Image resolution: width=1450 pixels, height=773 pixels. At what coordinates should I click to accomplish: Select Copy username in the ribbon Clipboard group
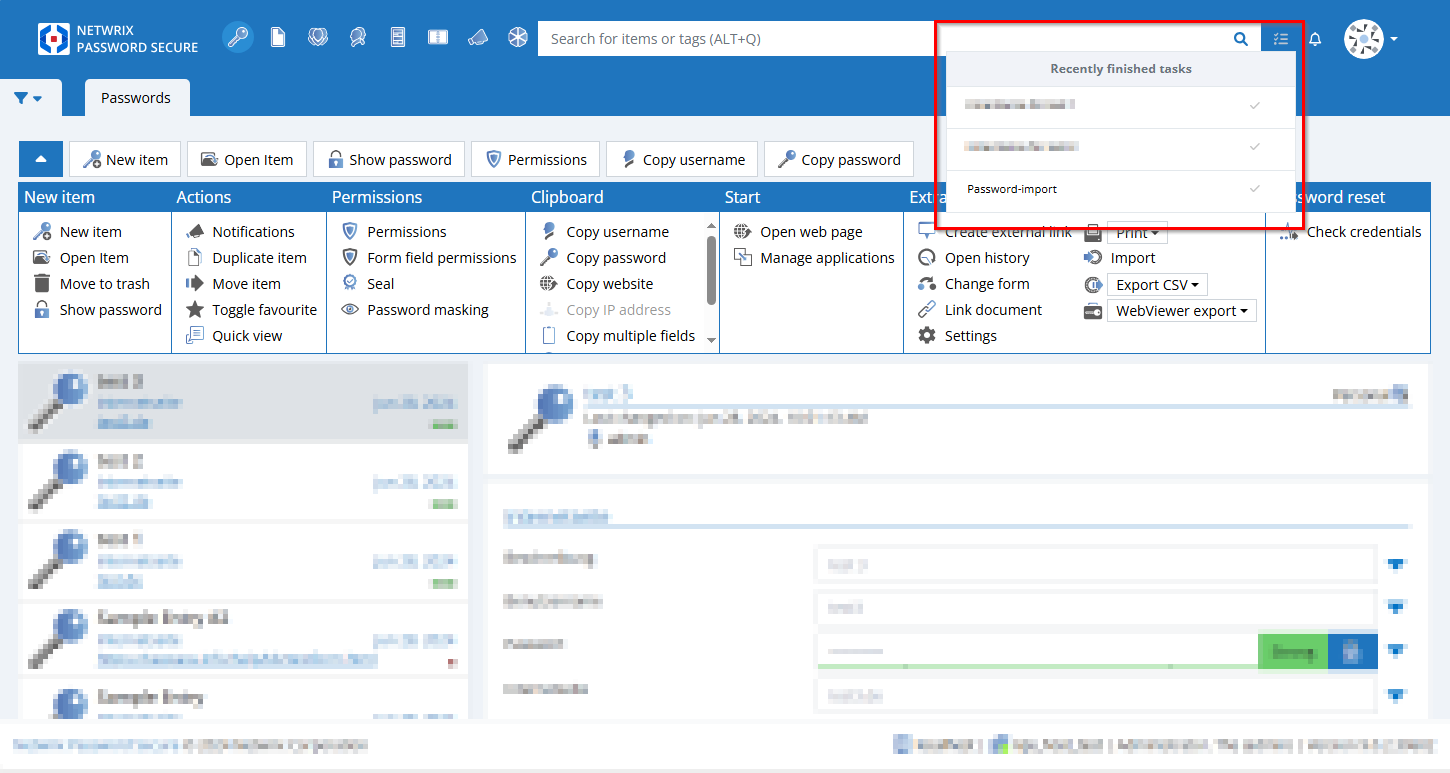(x=604, y=232)
